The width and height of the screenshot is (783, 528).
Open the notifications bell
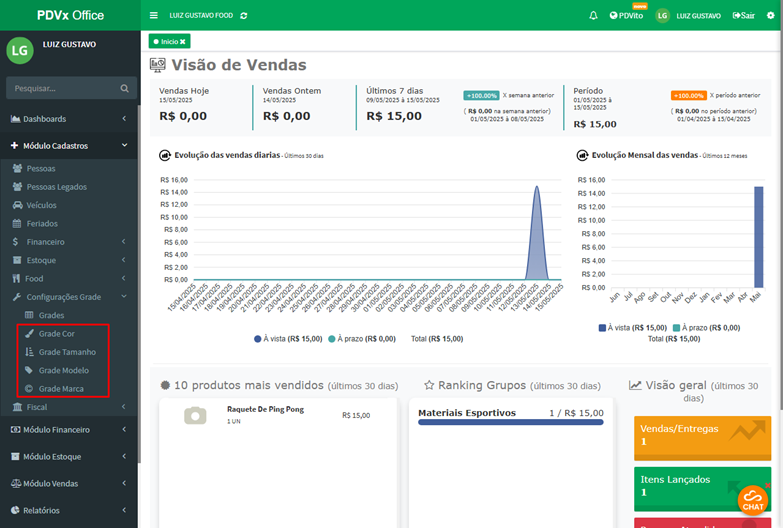pyautogui.click(x=593, y=16)
